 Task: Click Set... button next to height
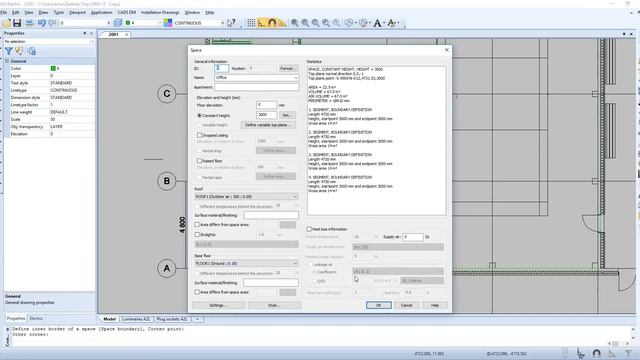pyautogui.click(x=287, y=115)
